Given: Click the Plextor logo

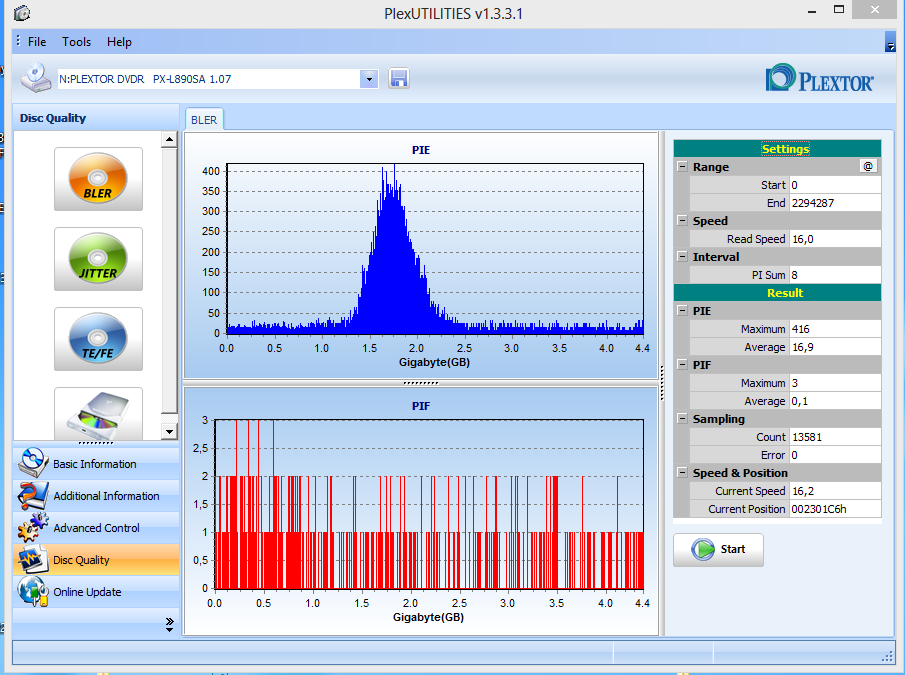Looking at the screenshot, I should [820, 78].
